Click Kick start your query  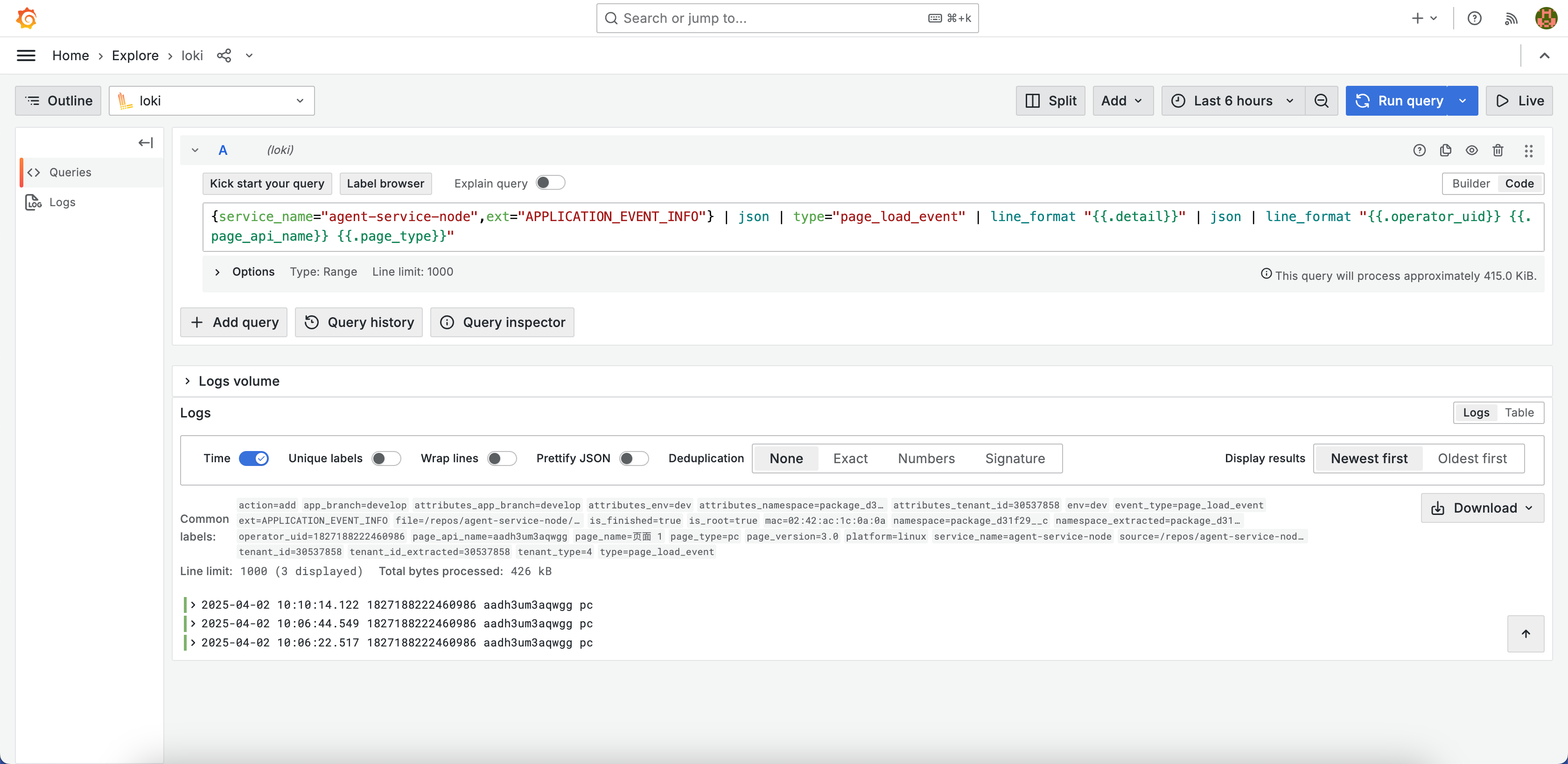[x=266, y=183]
